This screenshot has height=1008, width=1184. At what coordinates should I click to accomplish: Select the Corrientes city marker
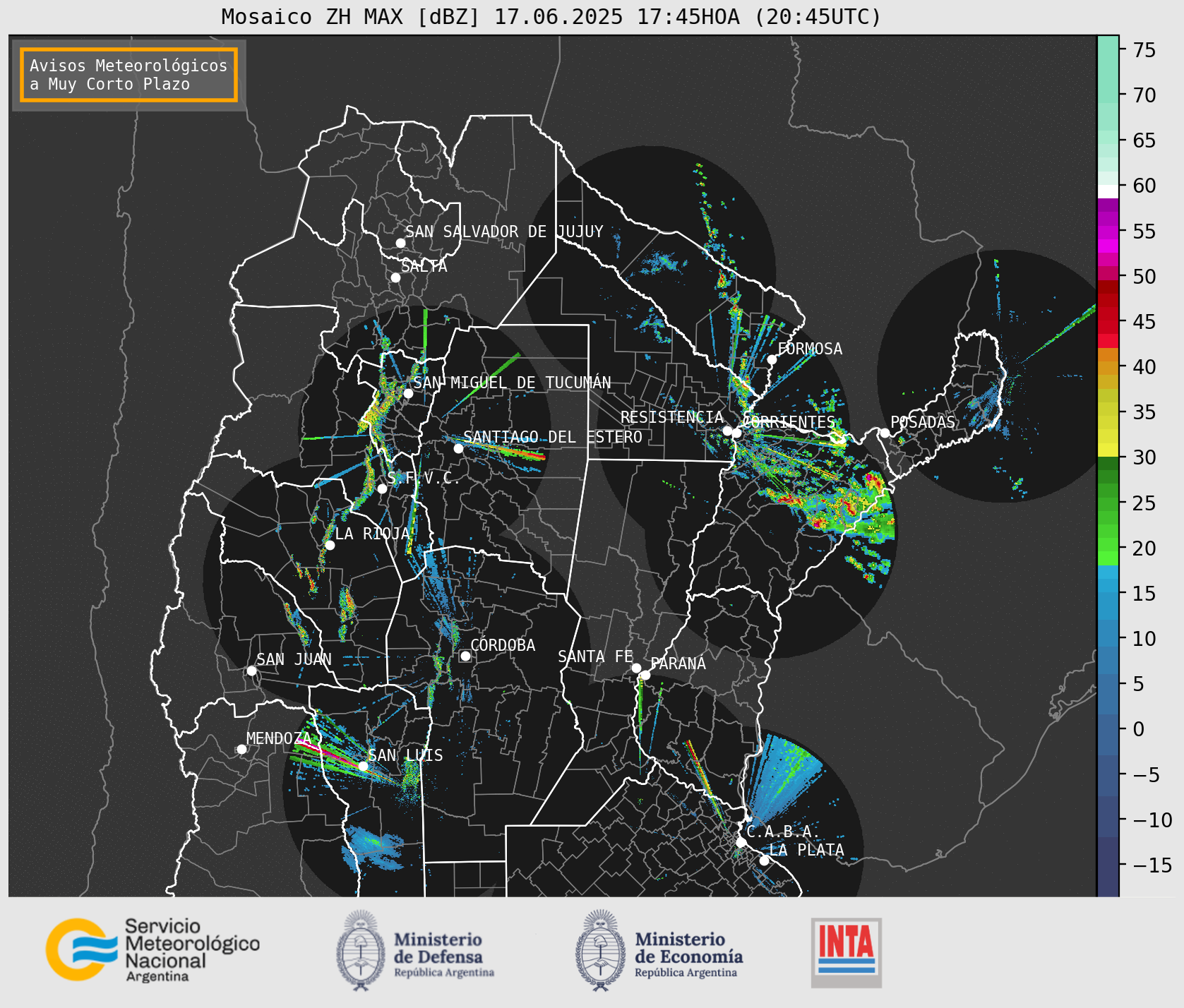point(736,433)
